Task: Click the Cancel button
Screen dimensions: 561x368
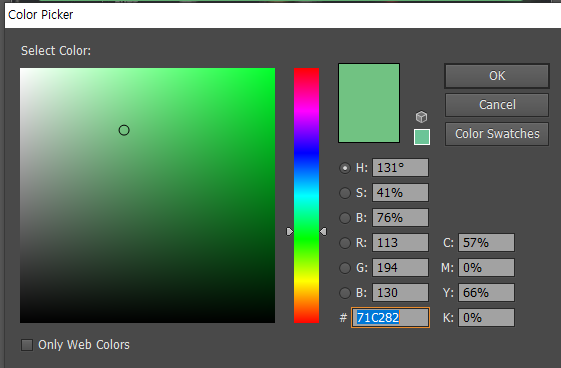Action: (x=497, y=105)
